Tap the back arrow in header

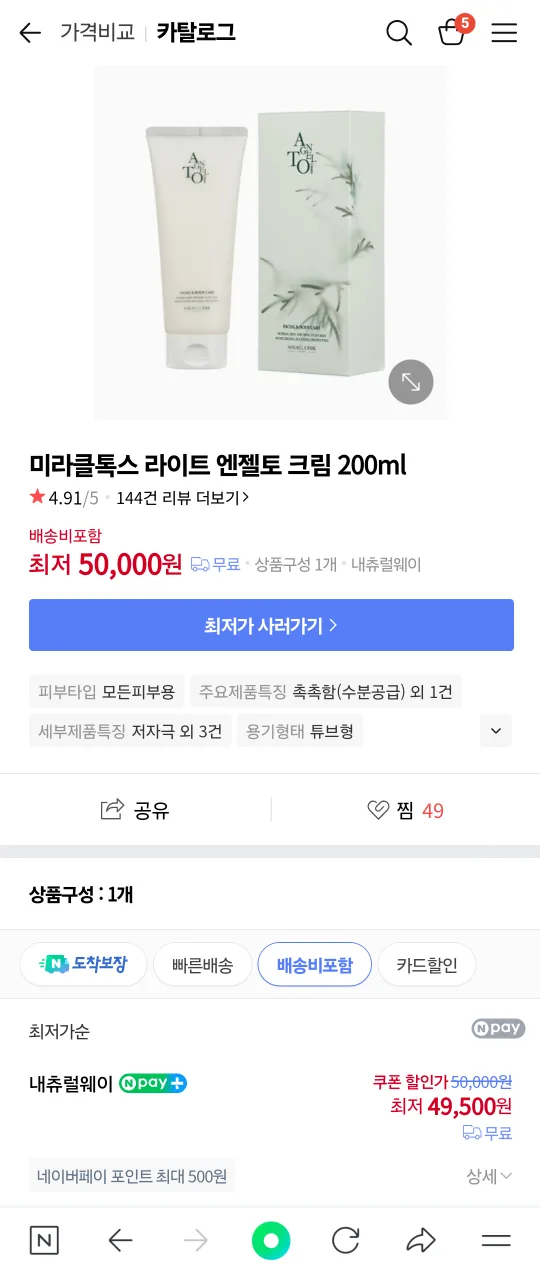[30, 33]
